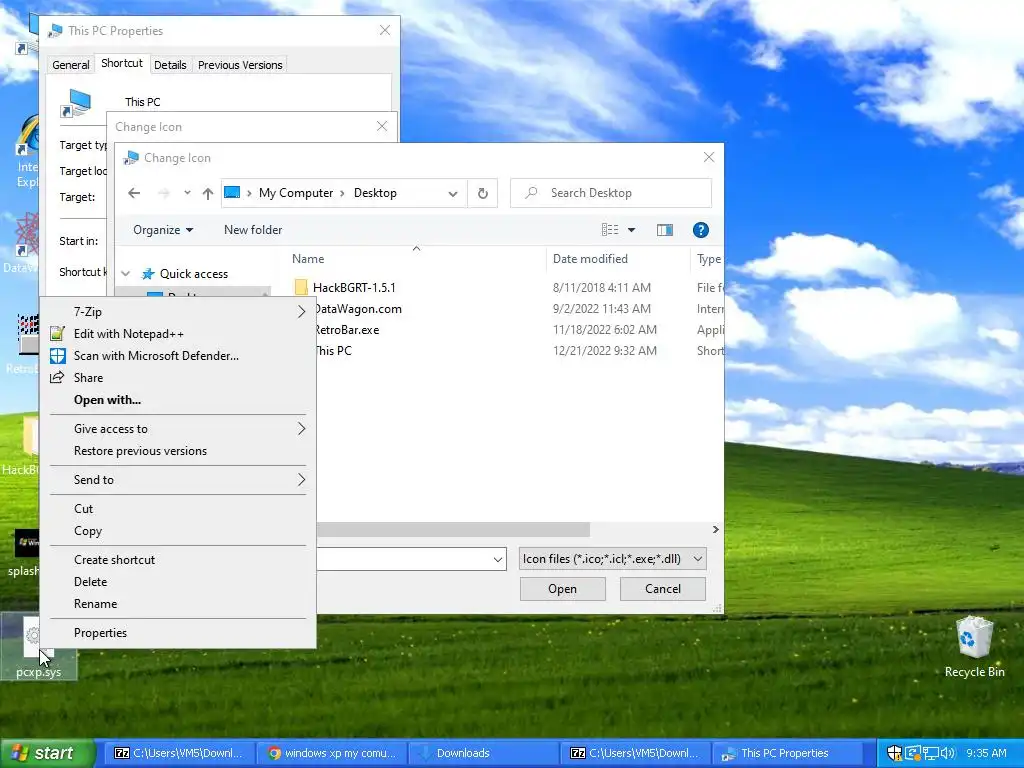
Task: Open the second 7-Zip taskbar window
Action: [x=637, y=753]
